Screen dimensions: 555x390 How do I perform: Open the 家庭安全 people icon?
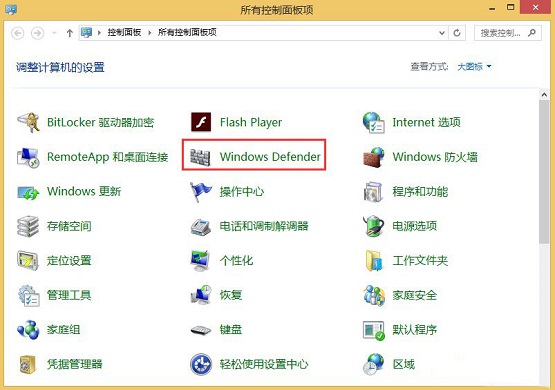coord(374,295)
